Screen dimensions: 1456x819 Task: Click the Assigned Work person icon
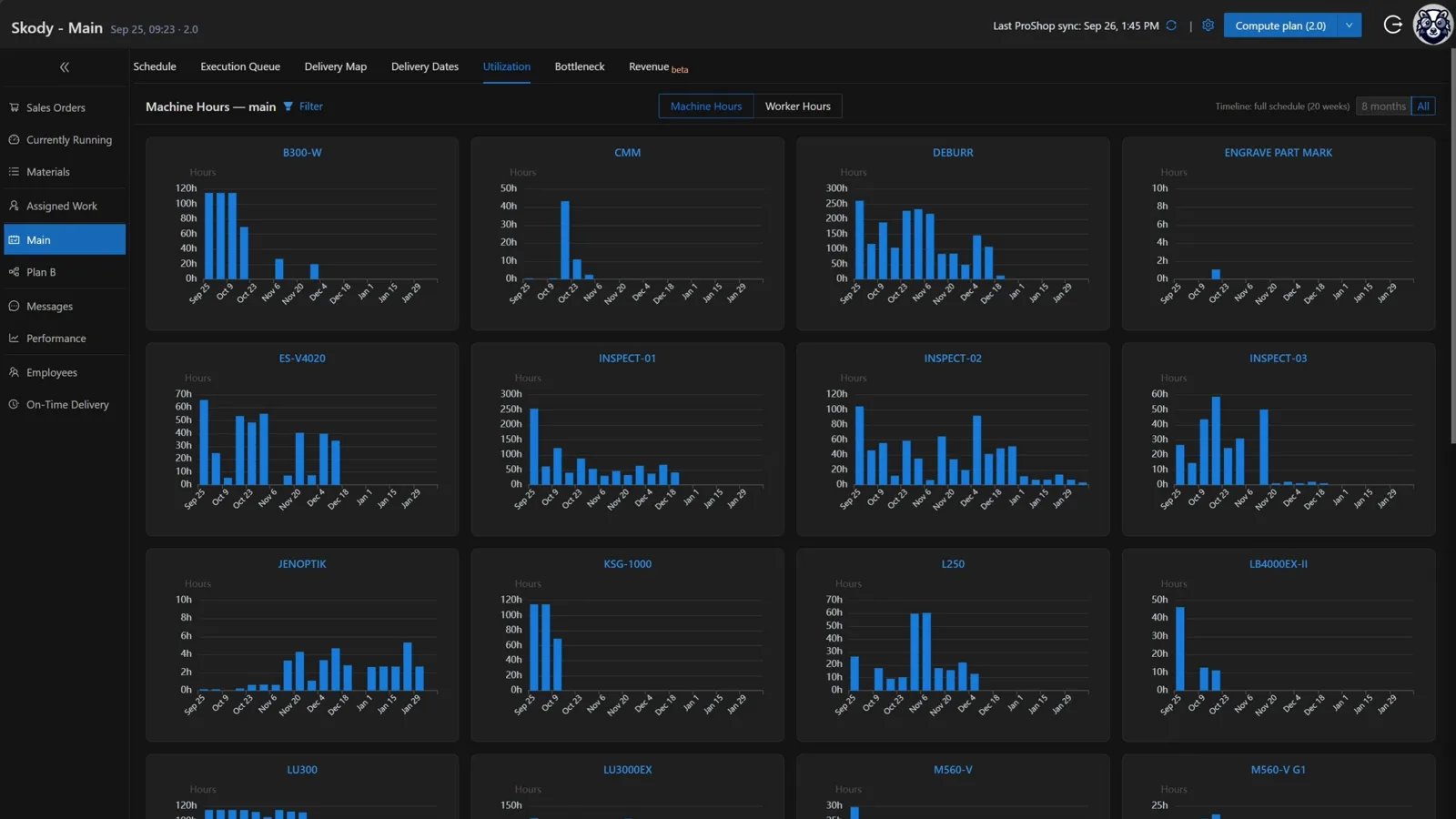coord(14,207)
